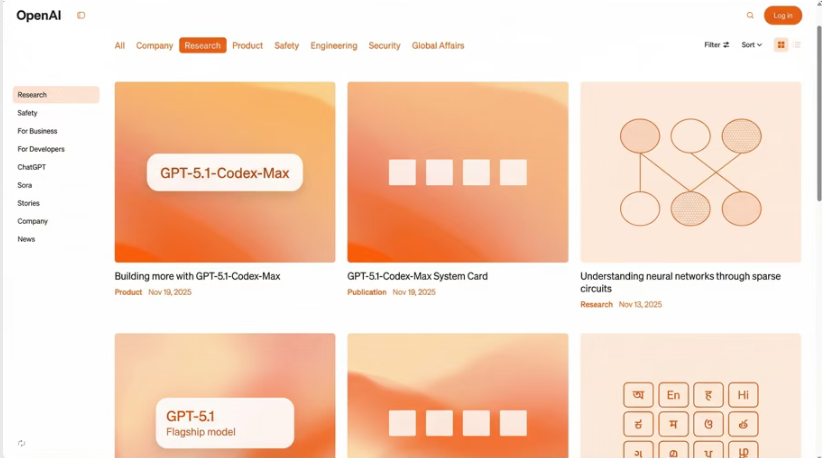
Task: Switch to the Global Affairs tab
Action: tap(438, 45)
